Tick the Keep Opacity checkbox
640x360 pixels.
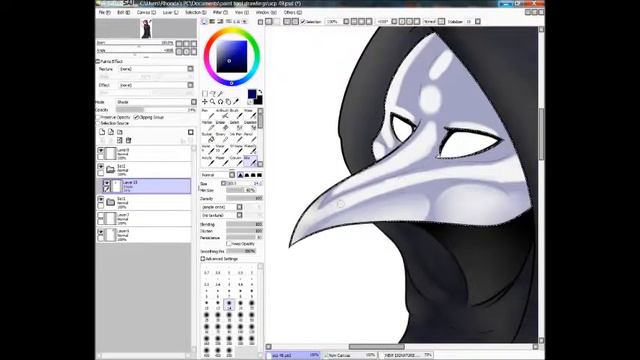pos(229,244)
